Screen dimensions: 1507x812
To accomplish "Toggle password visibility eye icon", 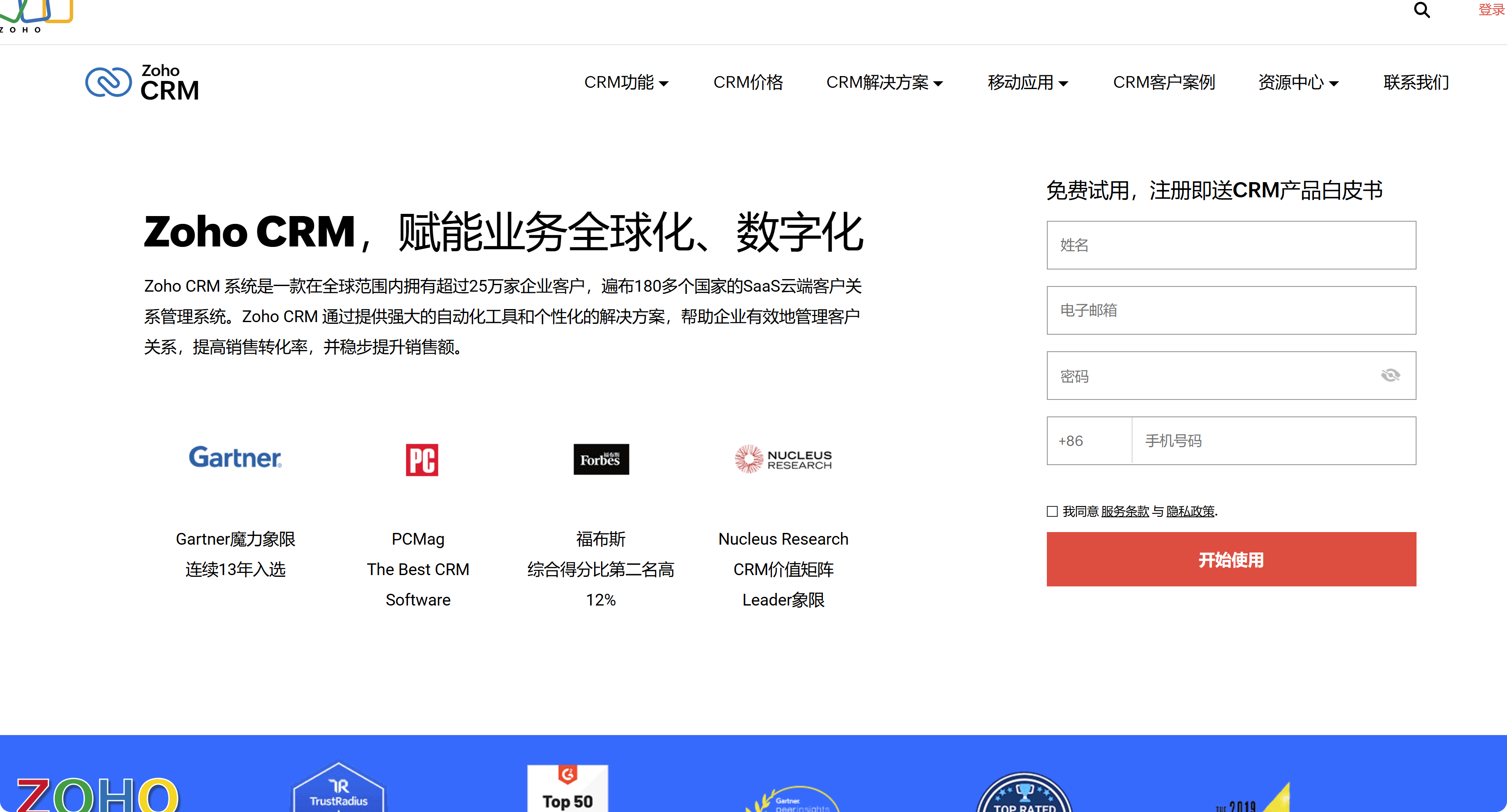I will [x=1390, y=375].
